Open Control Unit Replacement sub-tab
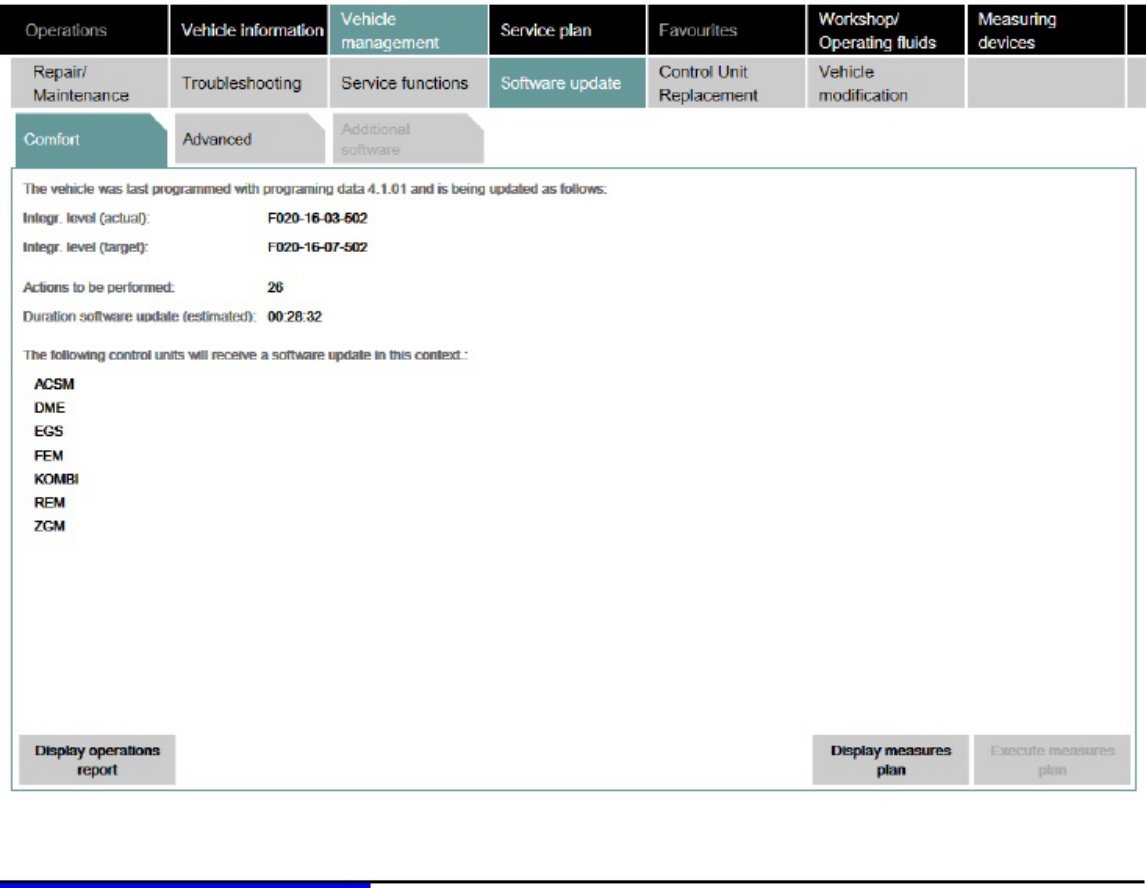Image resolution: width=1146 pixels, height=888 pixels. [x=726, y=83]
